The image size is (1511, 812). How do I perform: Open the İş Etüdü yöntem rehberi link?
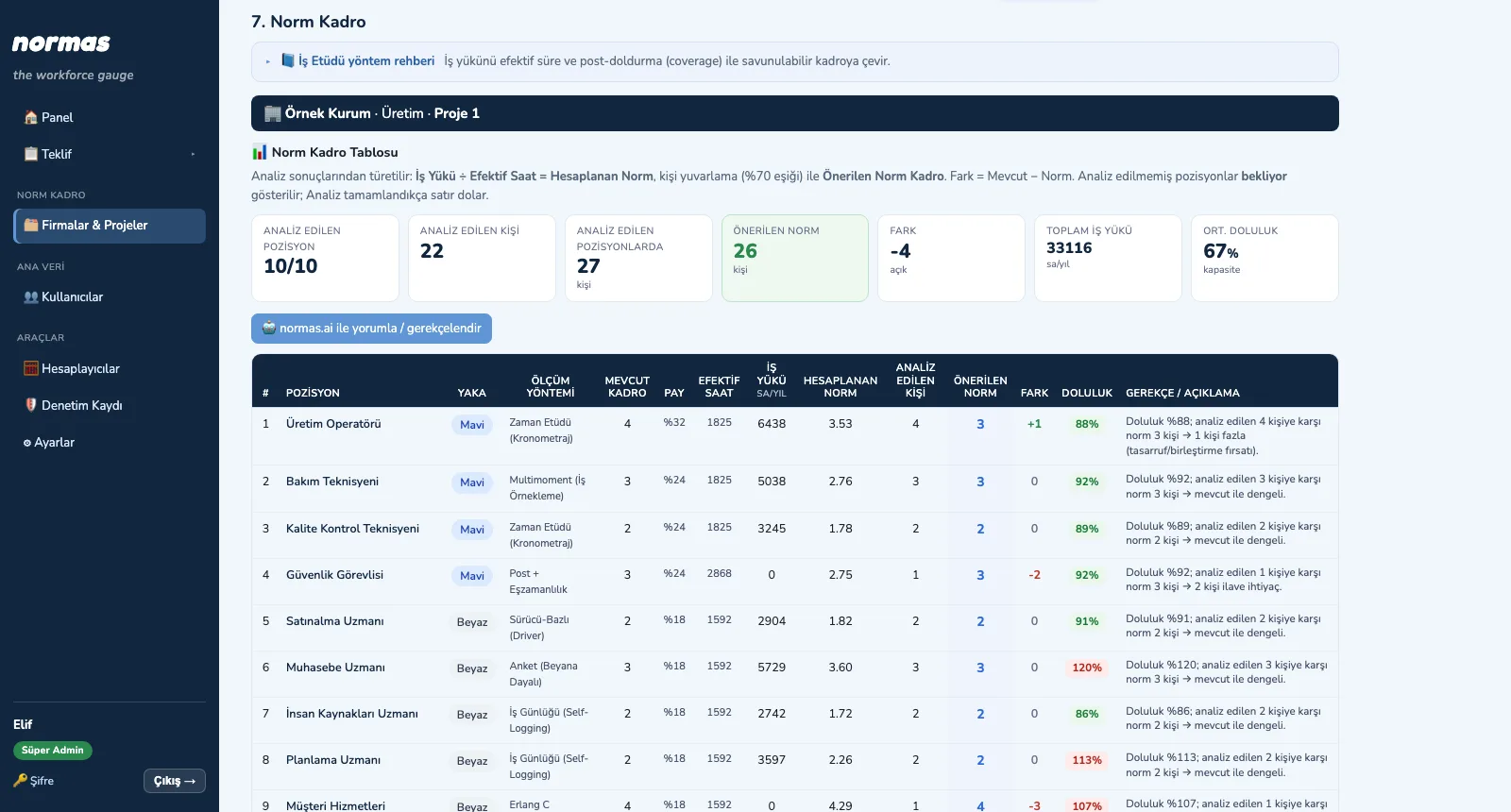tap(366, 61)
